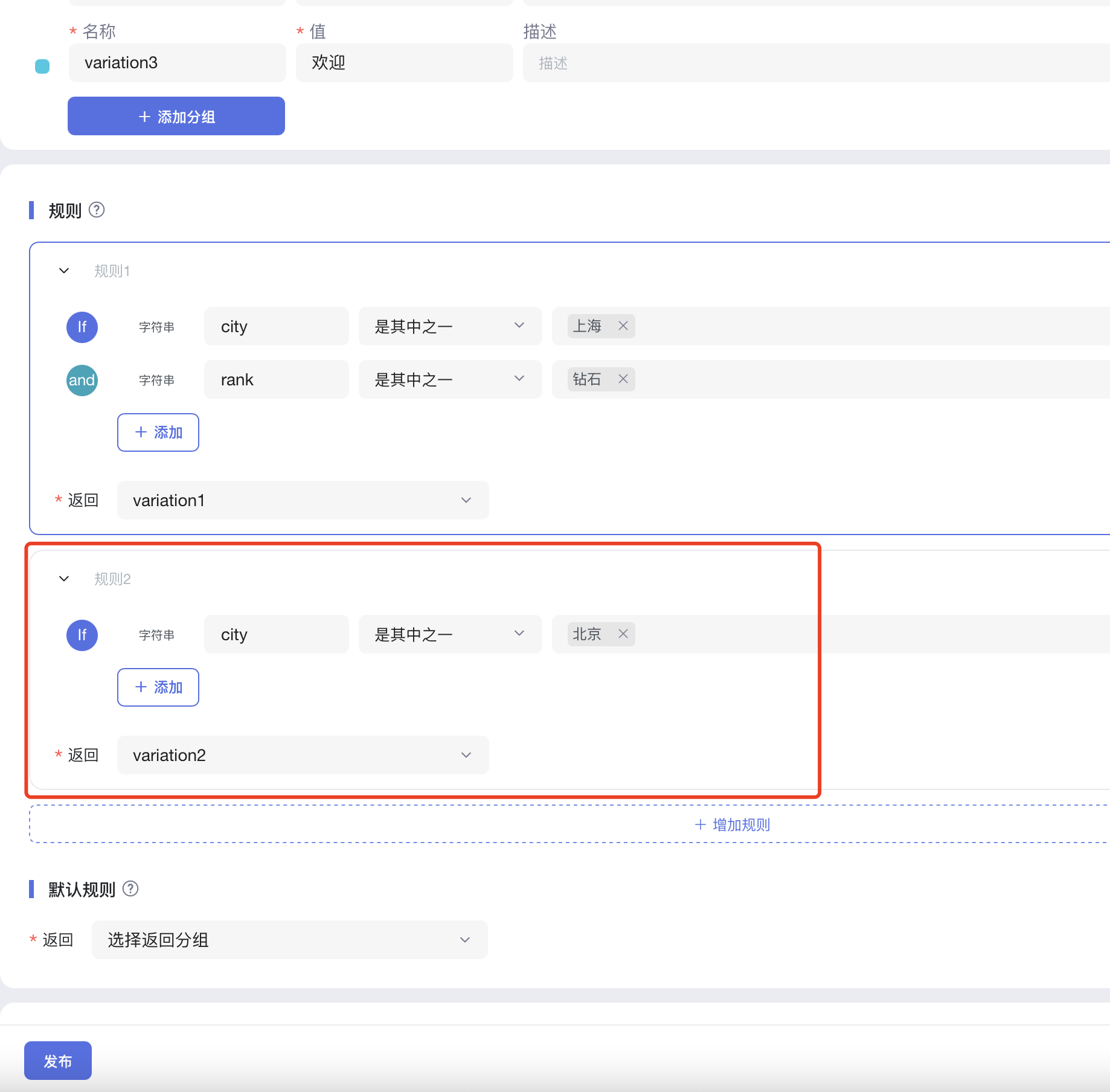Click the variation3 cyan color swatch
The image size is (1110, 1092).
click(42, 66)
